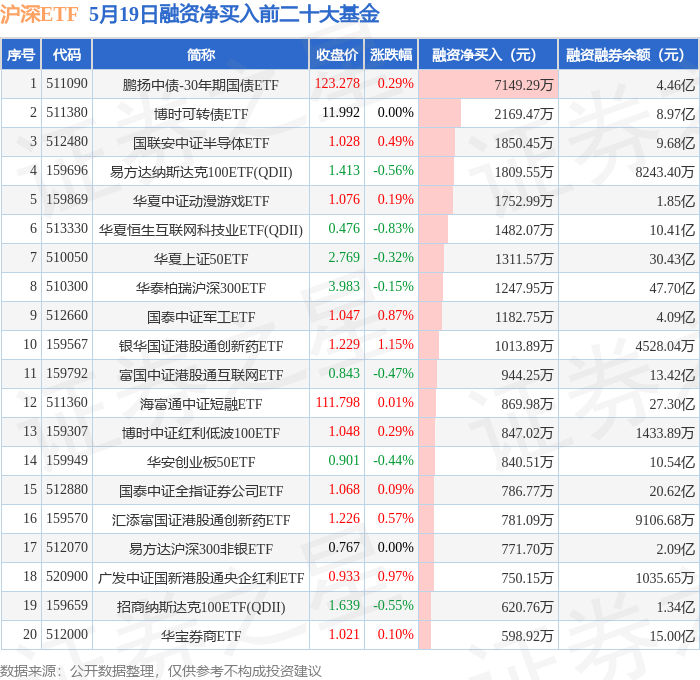The height and width of the screenshot is (680, 700).
Task: Select 富国中证港股通互联网ETF name cell
Action: click(200, 375)
